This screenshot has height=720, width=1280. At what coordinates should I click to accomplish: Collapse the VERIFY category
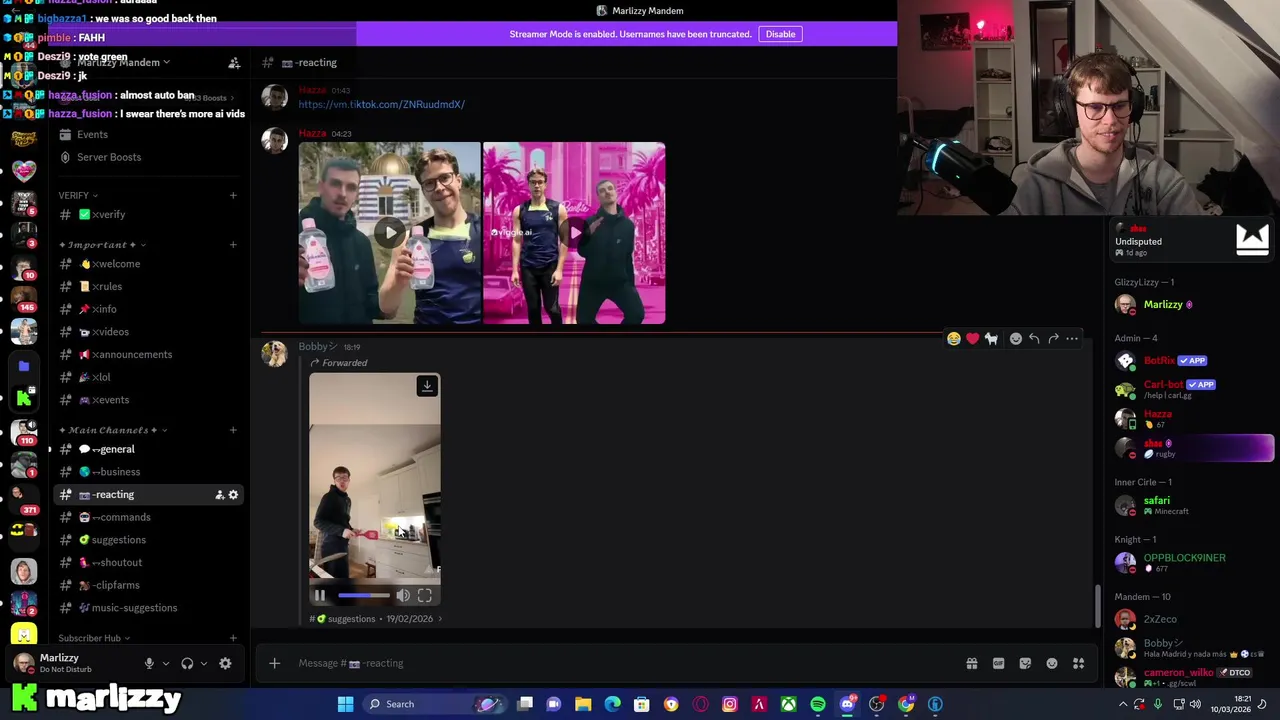[x=78, y=195]
